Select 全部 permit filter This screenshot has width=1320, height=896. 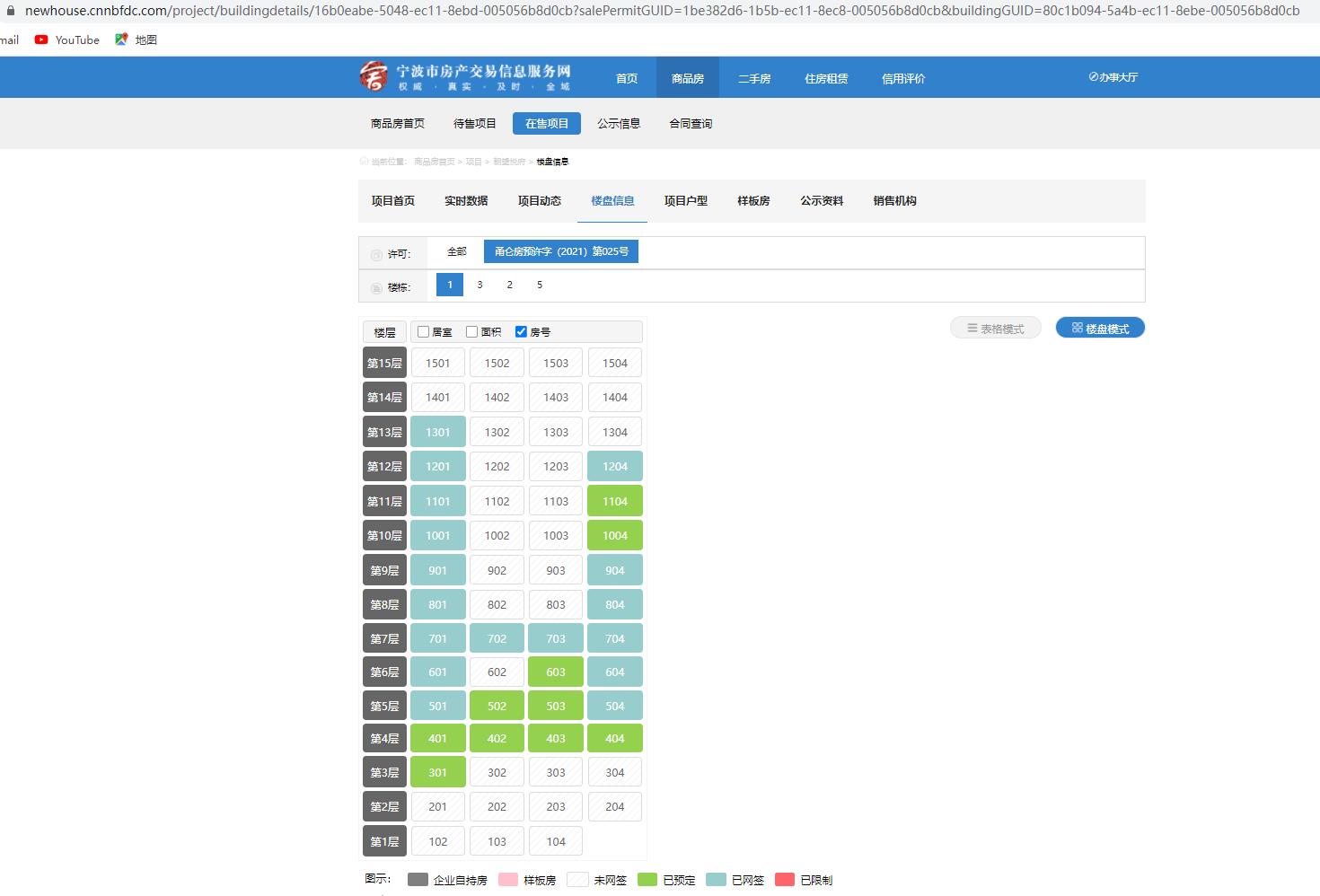coord(457,251)
